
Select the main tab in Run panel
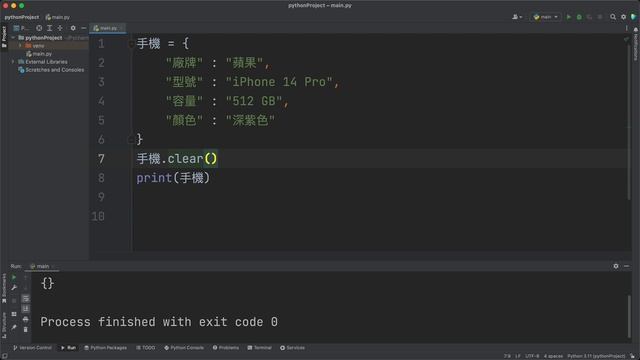coord(42,266)
